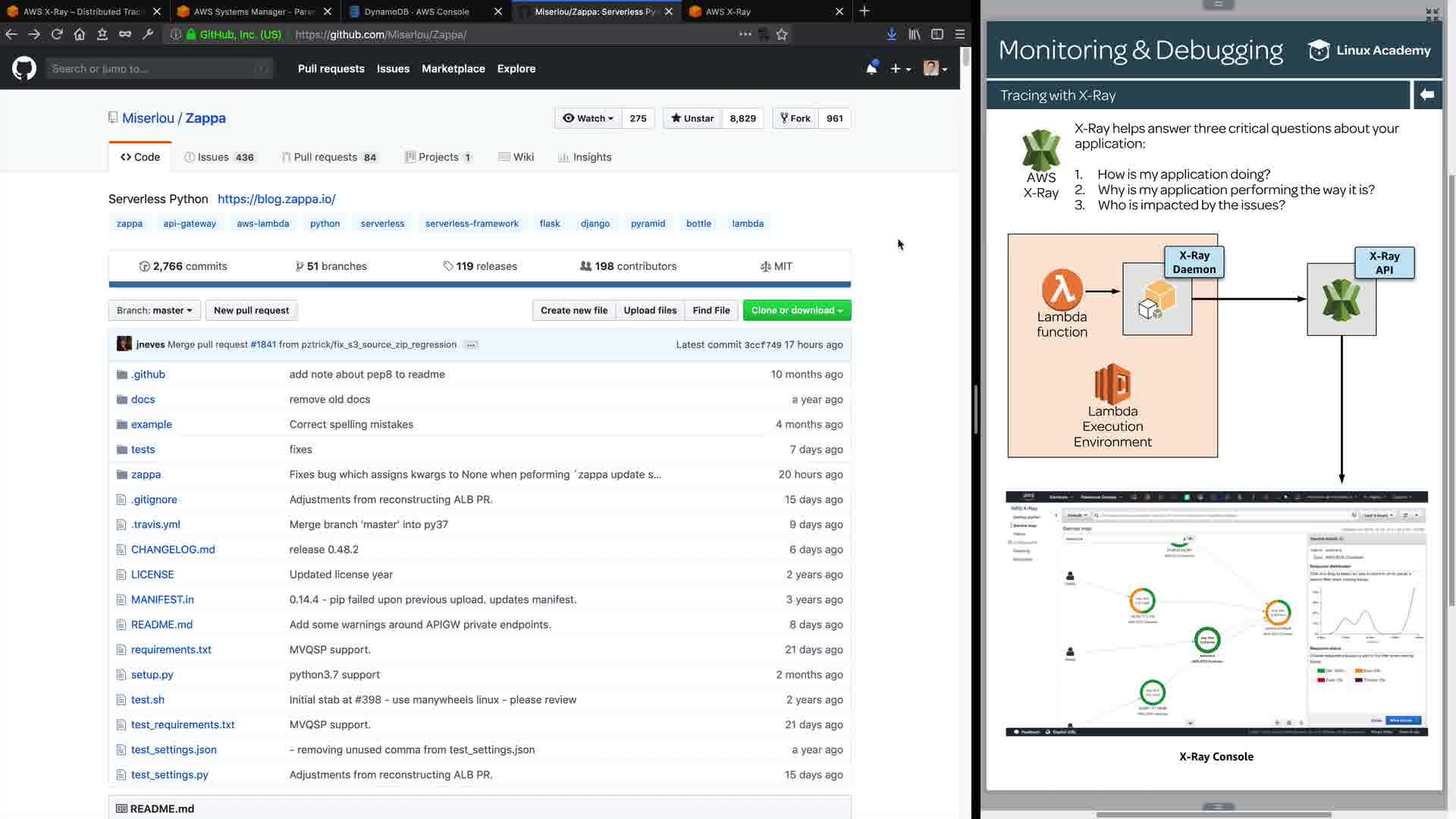Image resolution: width=1456 pixels, height=819 pixels.
Task: Click the Find File button
Action: (711, 310)
